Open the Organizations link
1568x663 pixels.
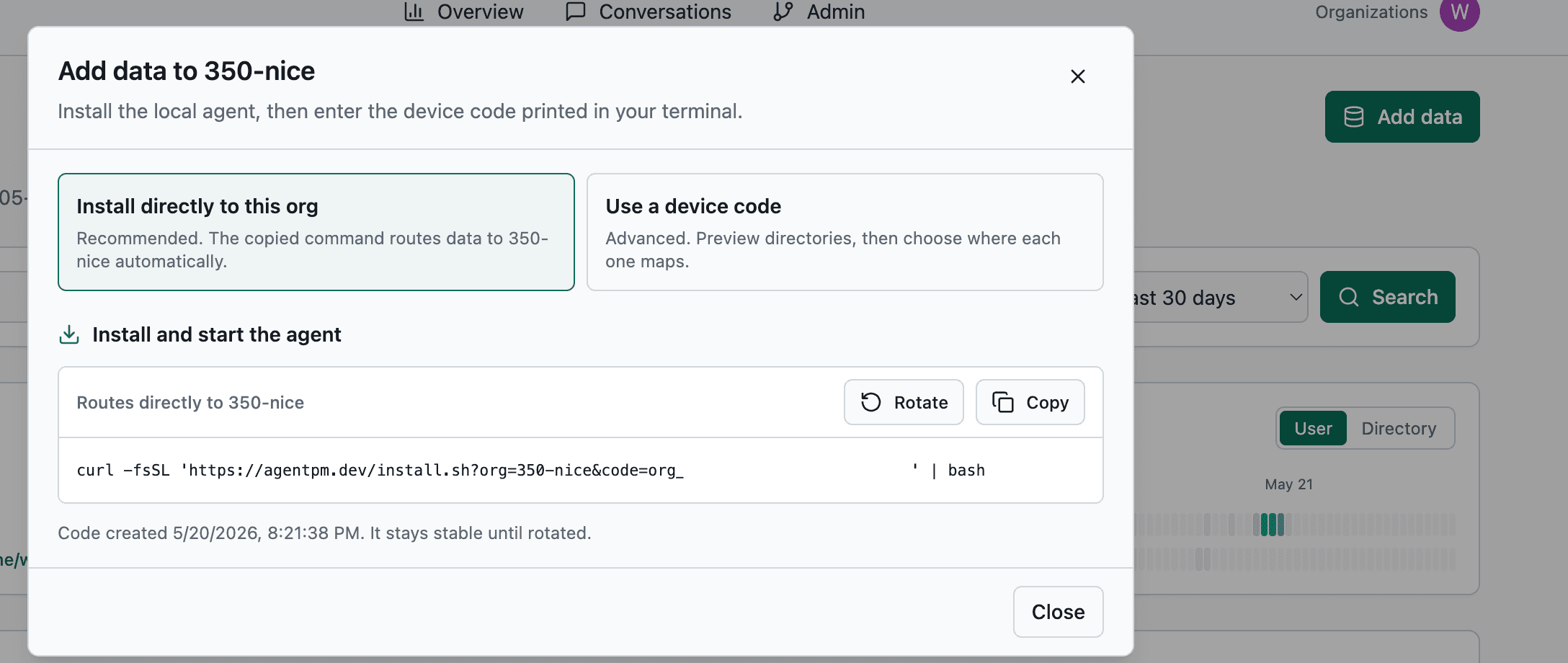(1371, 12)
